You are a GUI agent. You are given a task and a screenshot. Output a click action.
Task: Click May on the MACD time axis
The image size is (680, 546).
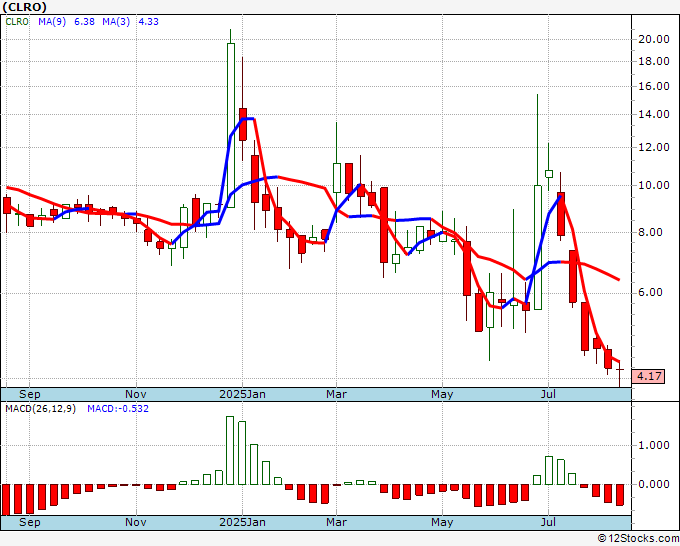click(x=442, y=522)
